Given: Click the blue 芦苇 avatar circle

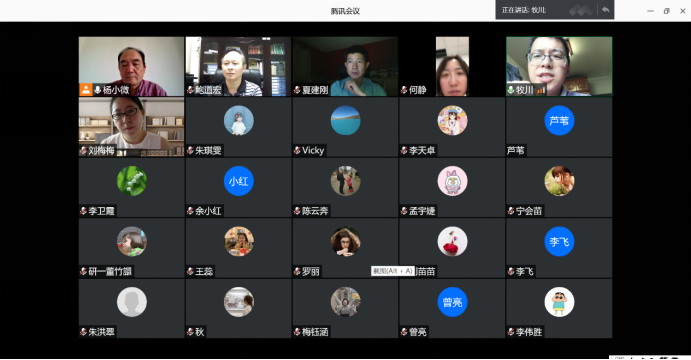Looking at the screenshot, I should pos(559,120).
